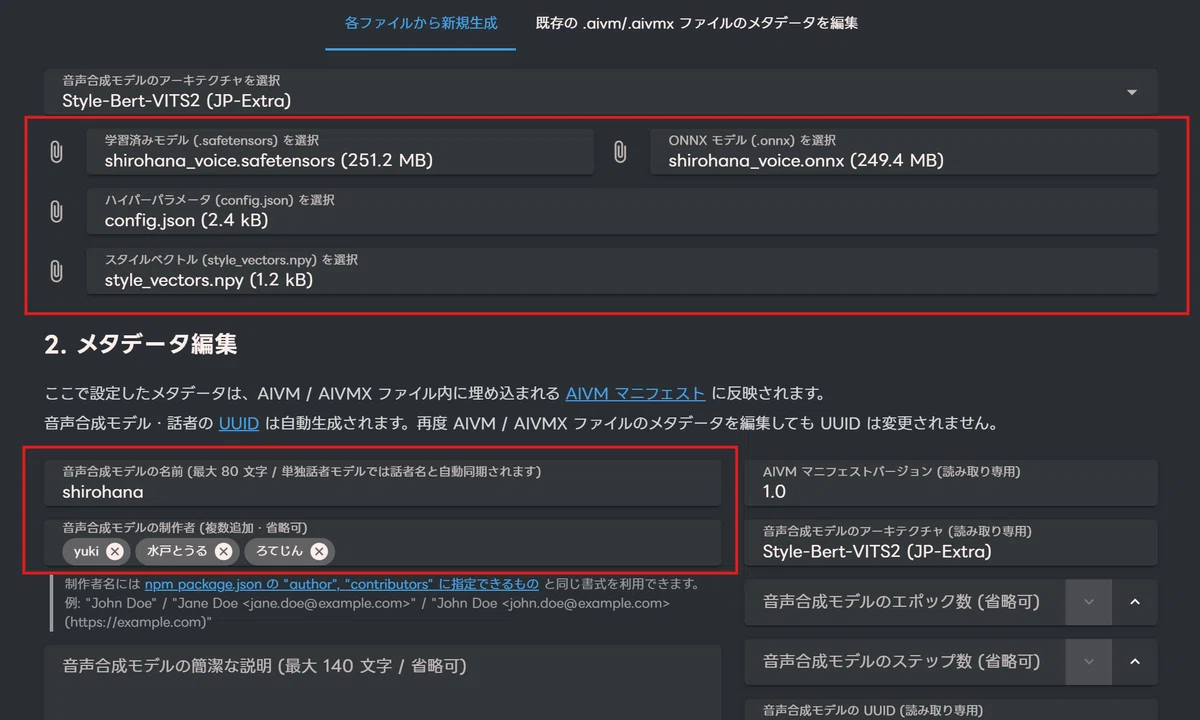The image size is (1200, 720).
Task: Click paperclip icon beside ONNX model field
Action: pos(620,152)
